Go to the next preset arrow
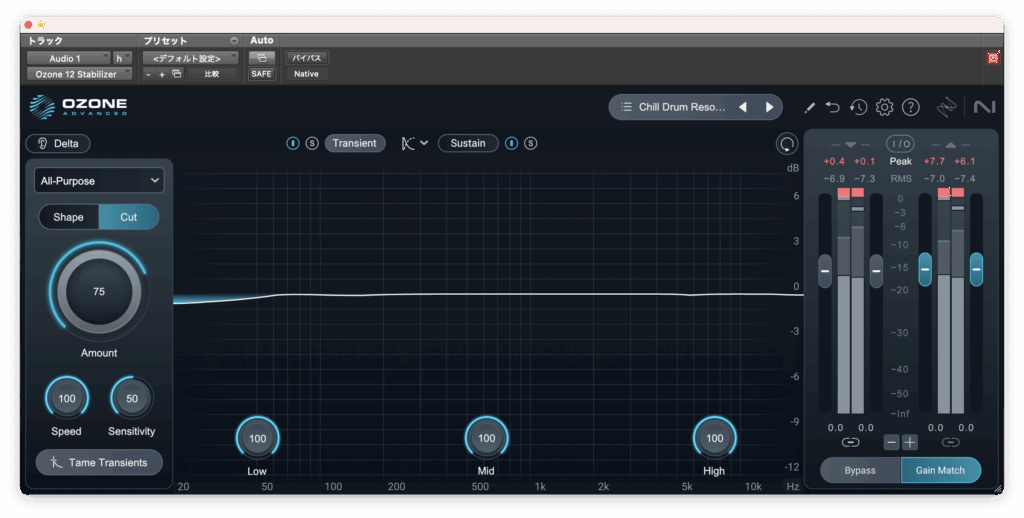 coord(769,107)
